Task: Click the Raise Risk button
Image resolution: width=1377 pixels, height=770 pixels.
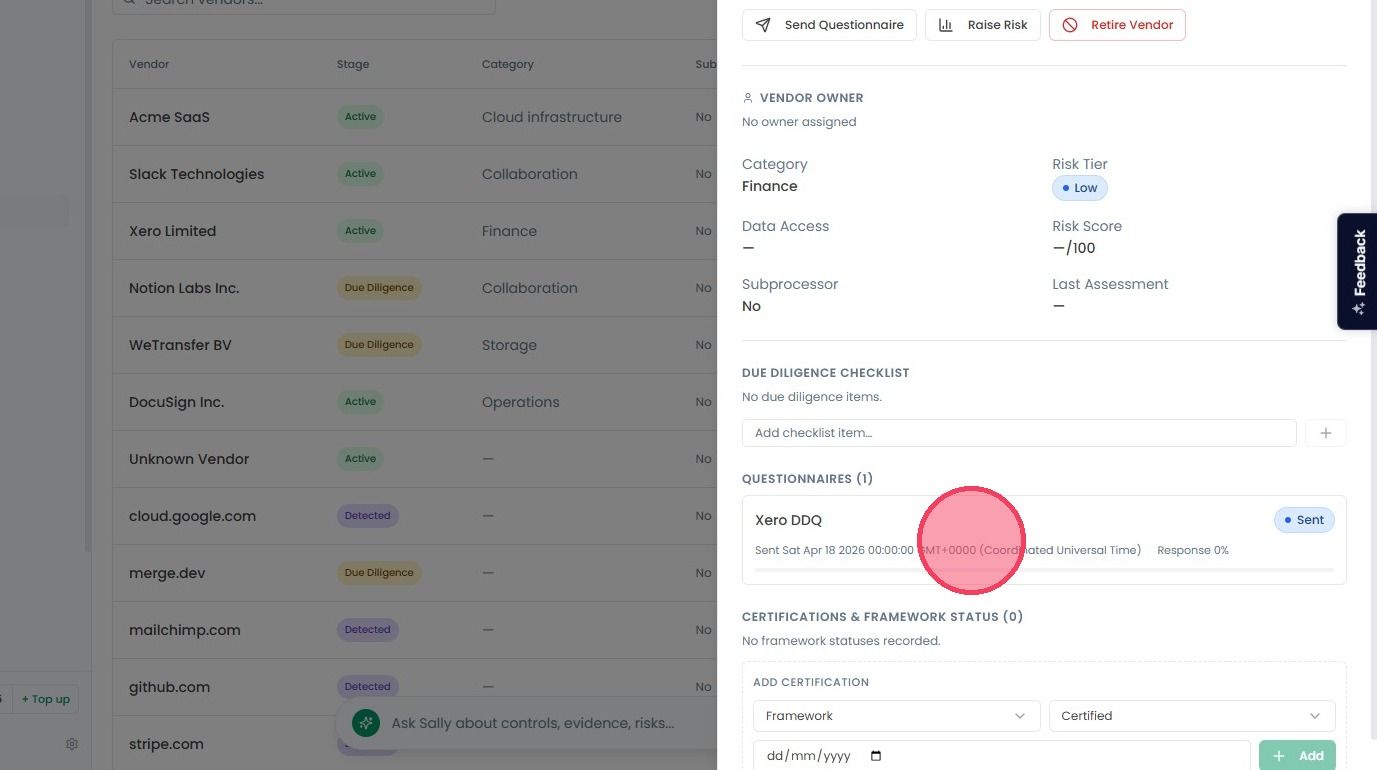Action: coord(983,25)
